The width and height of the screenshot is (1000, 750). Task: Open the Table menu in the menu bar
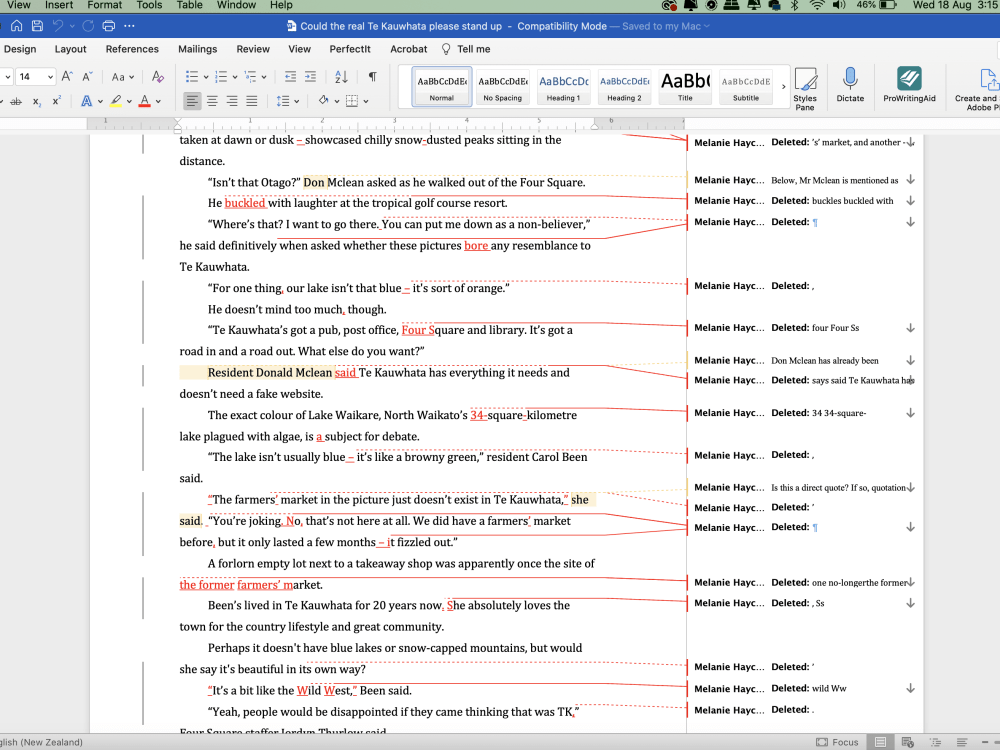pyautogui.click(x=189, y=5)
